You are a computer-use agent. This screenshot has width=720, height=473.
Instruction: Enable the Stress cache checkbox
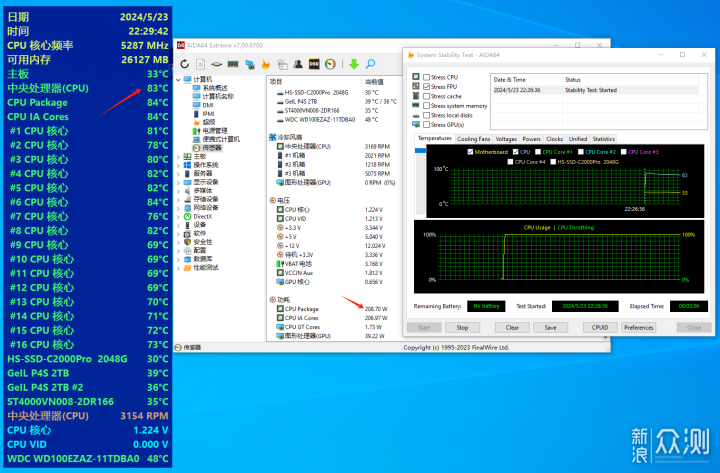427,96
